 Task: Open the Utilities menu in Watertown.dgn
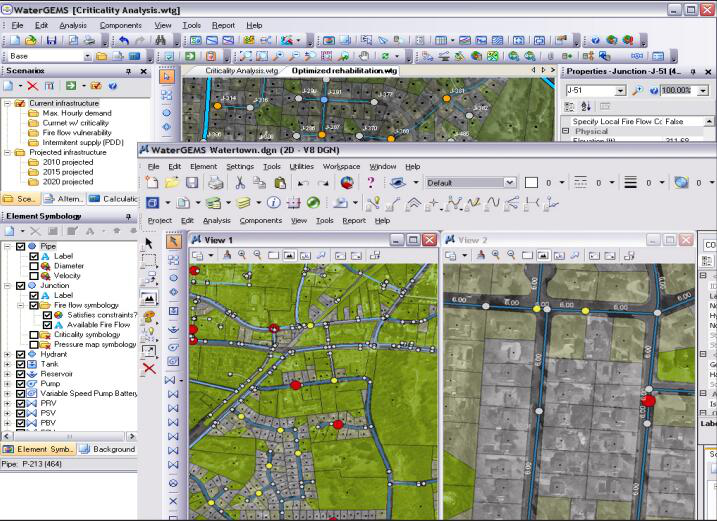[301, 167]
